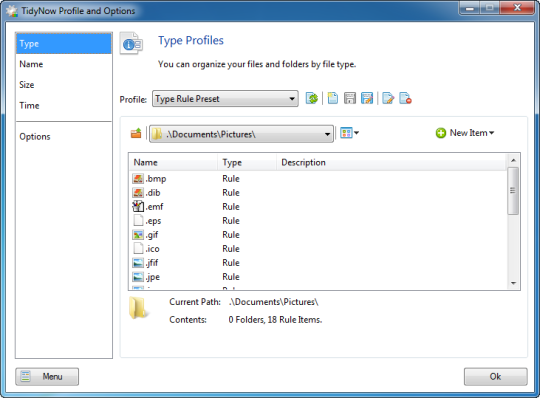The width and height of the screenshot is (540, 398).
Task: Confirm with the Ok button
Action: pyautogui.click(x=495, y=376)
